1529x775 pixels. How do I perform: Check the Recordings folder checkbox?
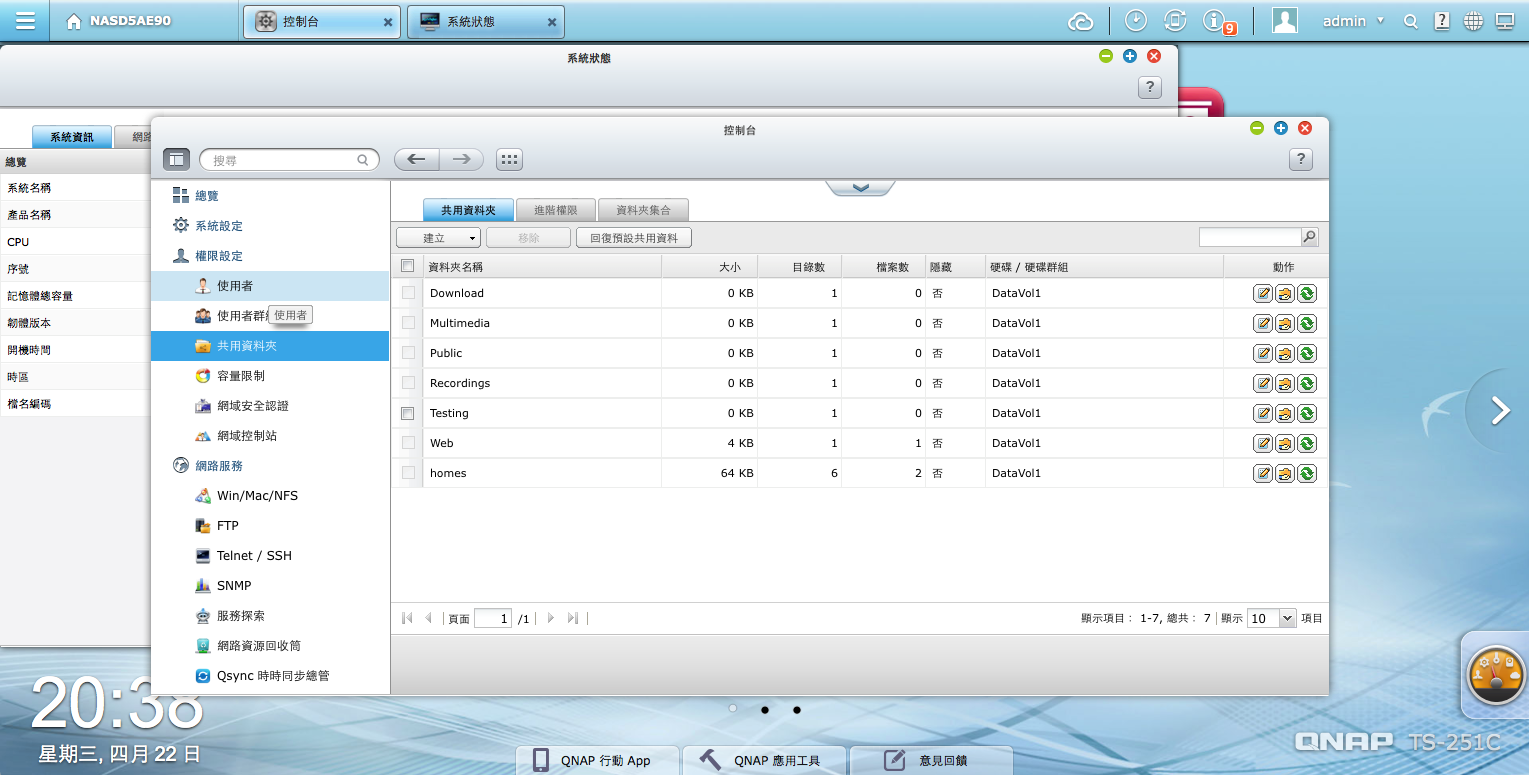coord(407,383)
